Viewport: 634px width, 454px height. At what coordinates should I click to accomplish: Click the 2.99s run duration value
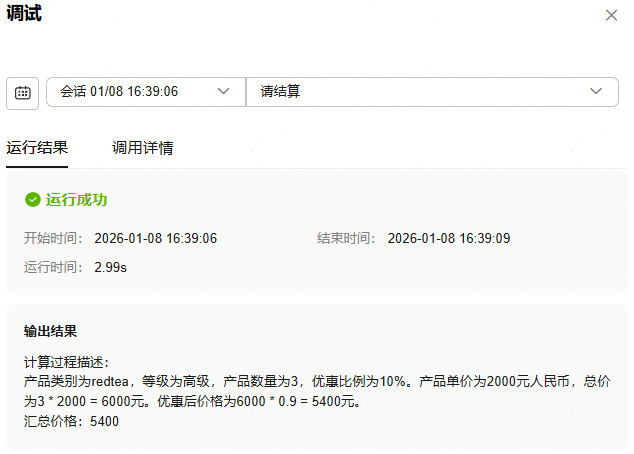pyautogui.click(x=110, y=267)
